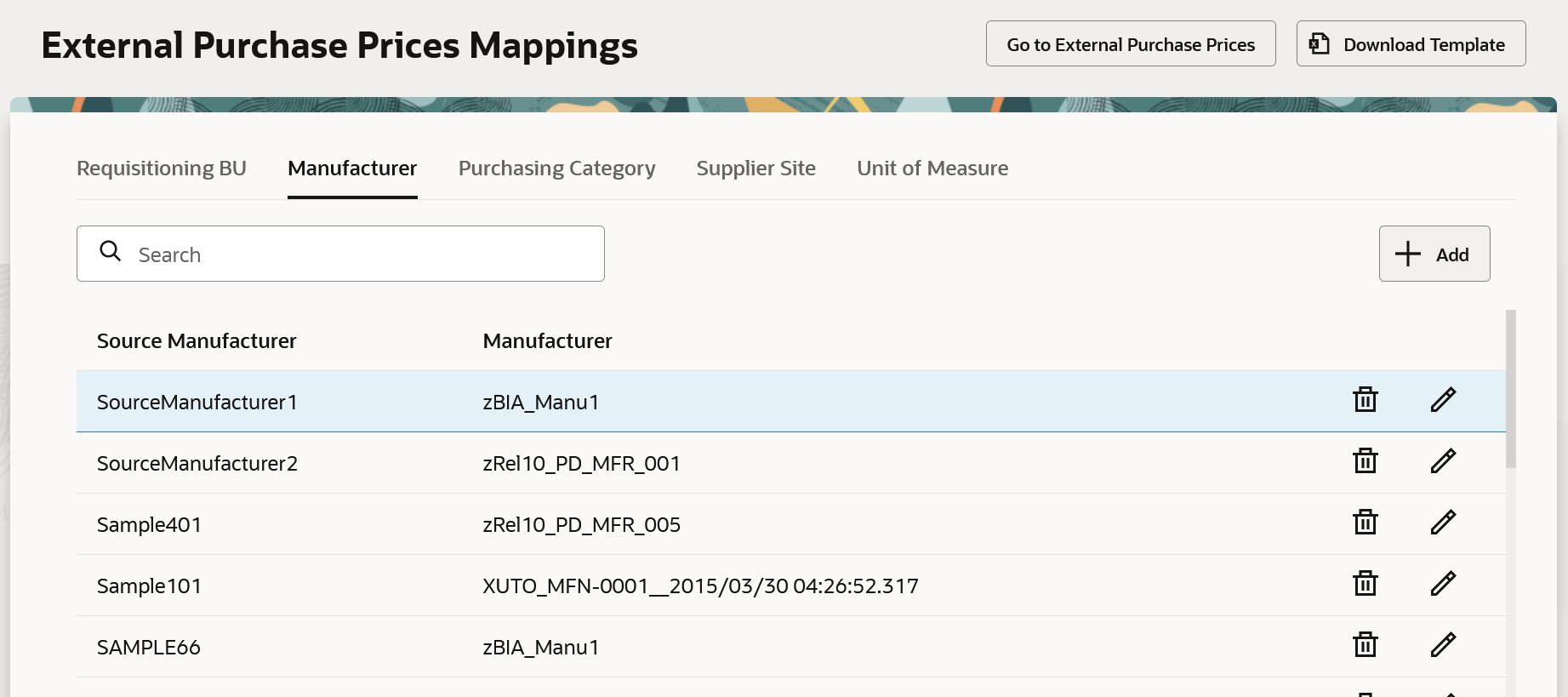Edit the Sample401 mapping row
Screen dimensions: 1568x697
coord(1443,522)
